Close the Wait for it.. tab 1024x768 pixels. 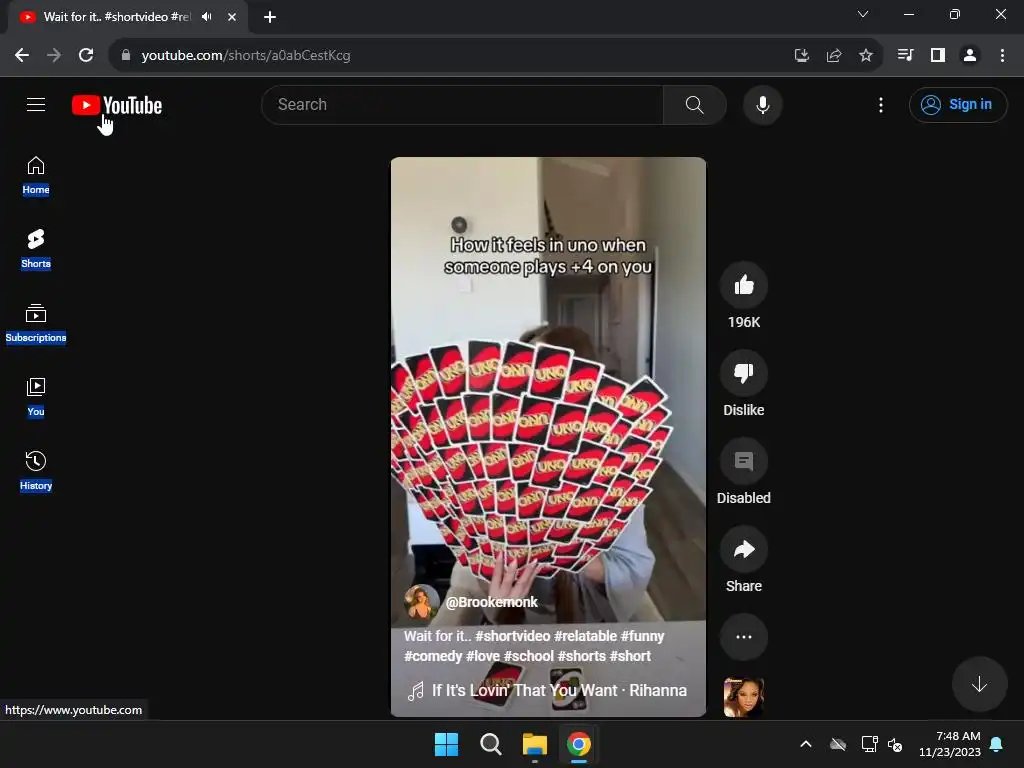pyautogui.click(x=232, y=17)
